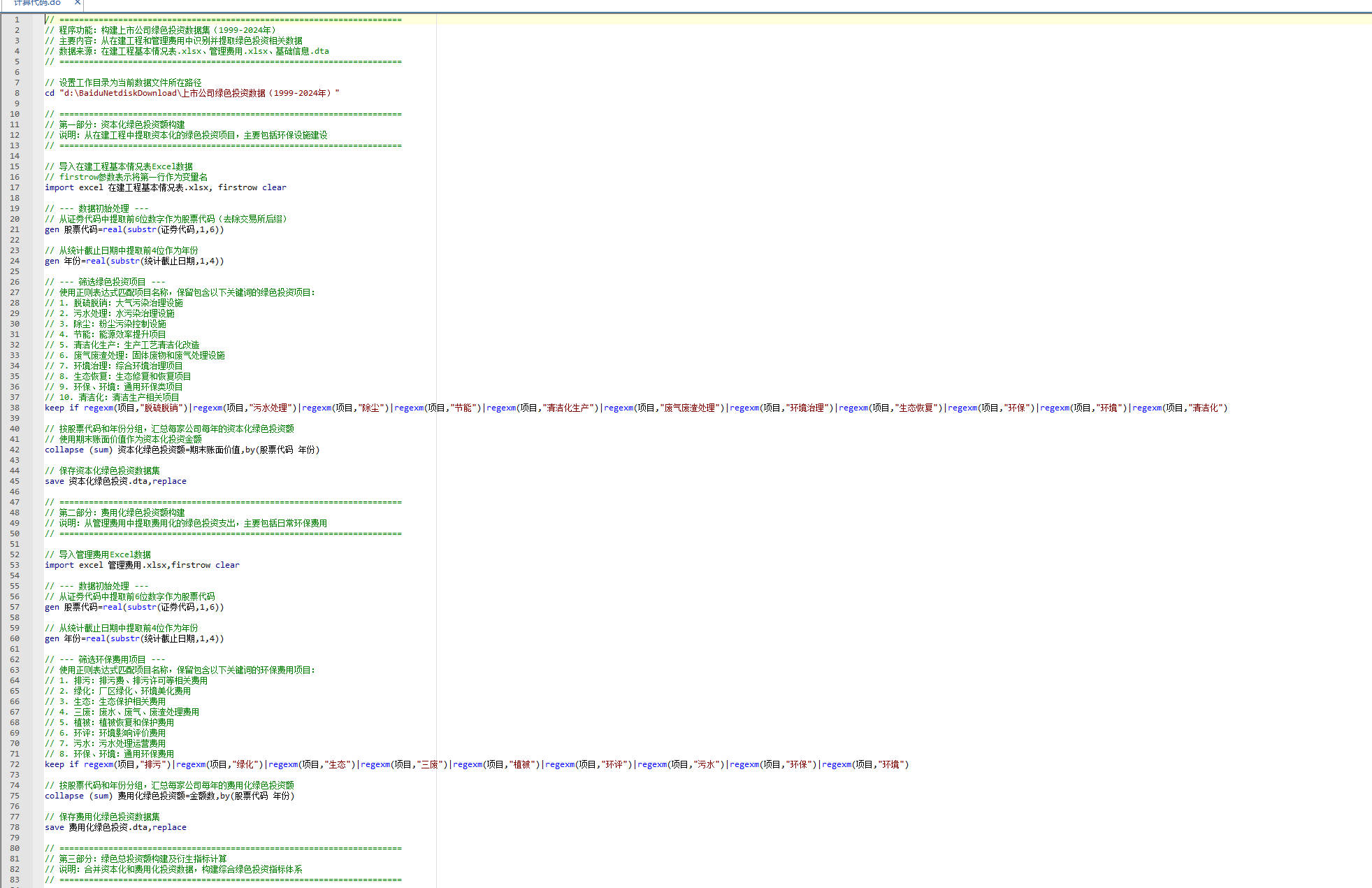Click the first gen 年份 command line
The width and height of the screenshot is (1372, 888).
tap(134, 261)
